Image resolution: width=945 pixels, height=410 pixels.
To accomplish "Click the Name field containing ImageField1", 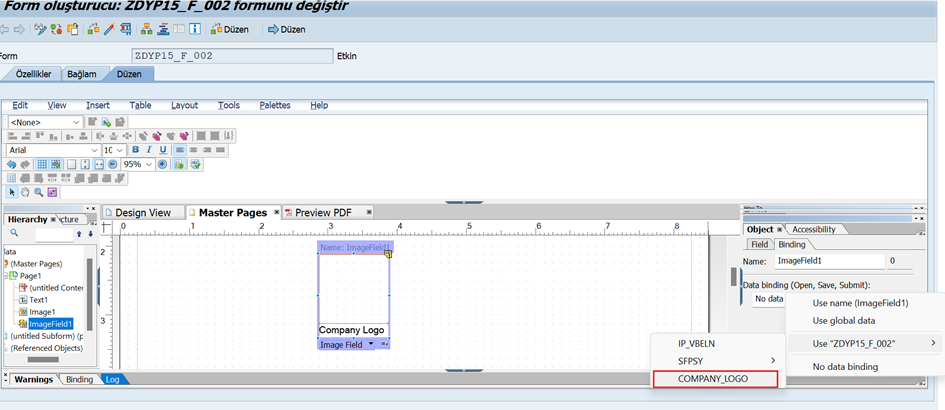I will [x=829, y=261].
